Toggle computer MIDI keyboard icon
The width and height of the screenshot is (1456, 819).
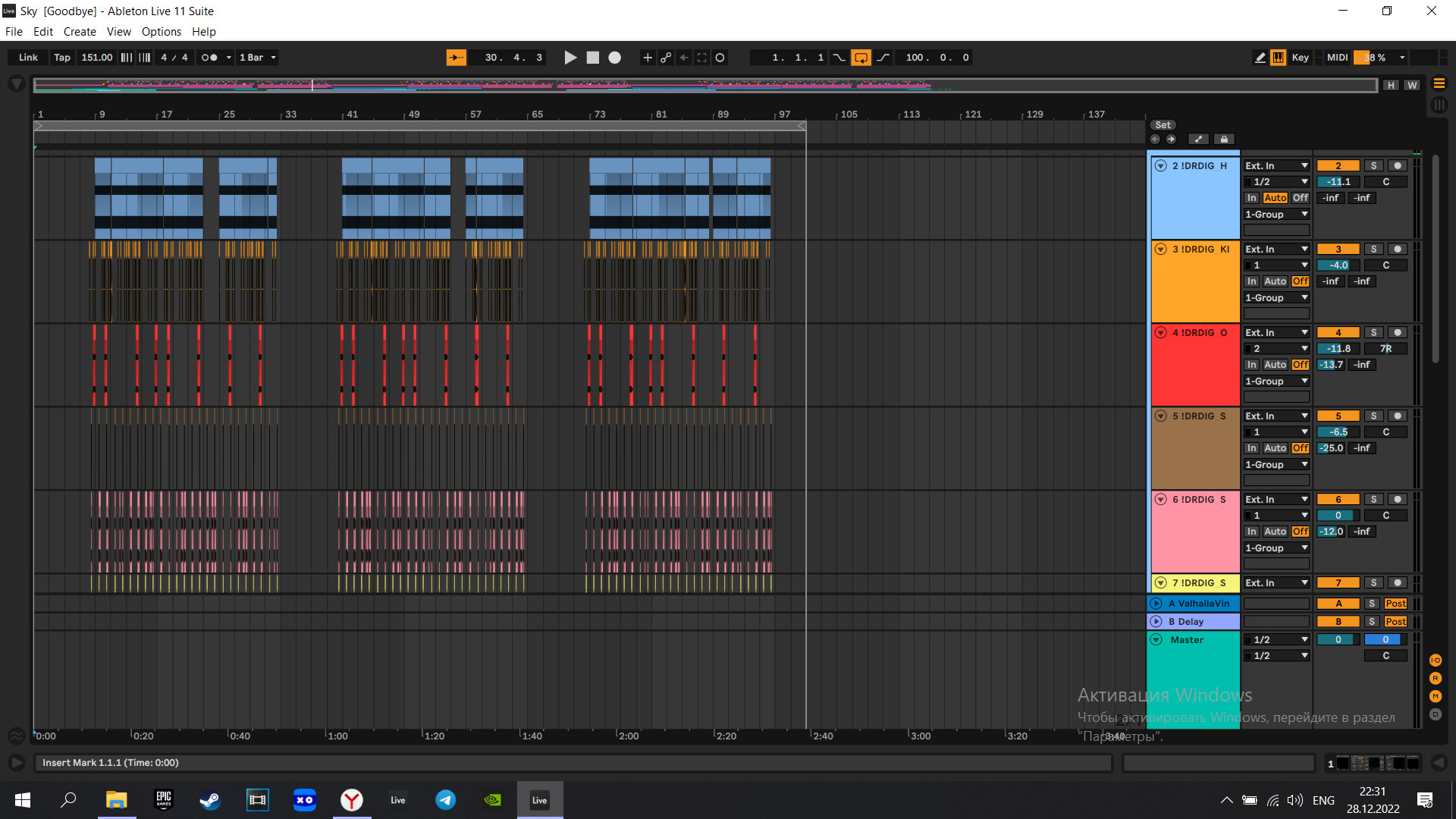tap(1279, 58)
